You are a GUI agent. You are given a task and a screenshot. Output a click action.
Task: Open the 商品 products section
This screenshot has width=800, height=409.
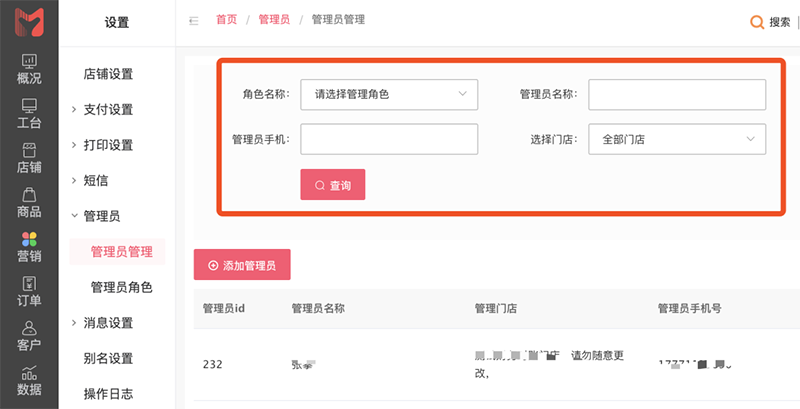coord(29,202)
